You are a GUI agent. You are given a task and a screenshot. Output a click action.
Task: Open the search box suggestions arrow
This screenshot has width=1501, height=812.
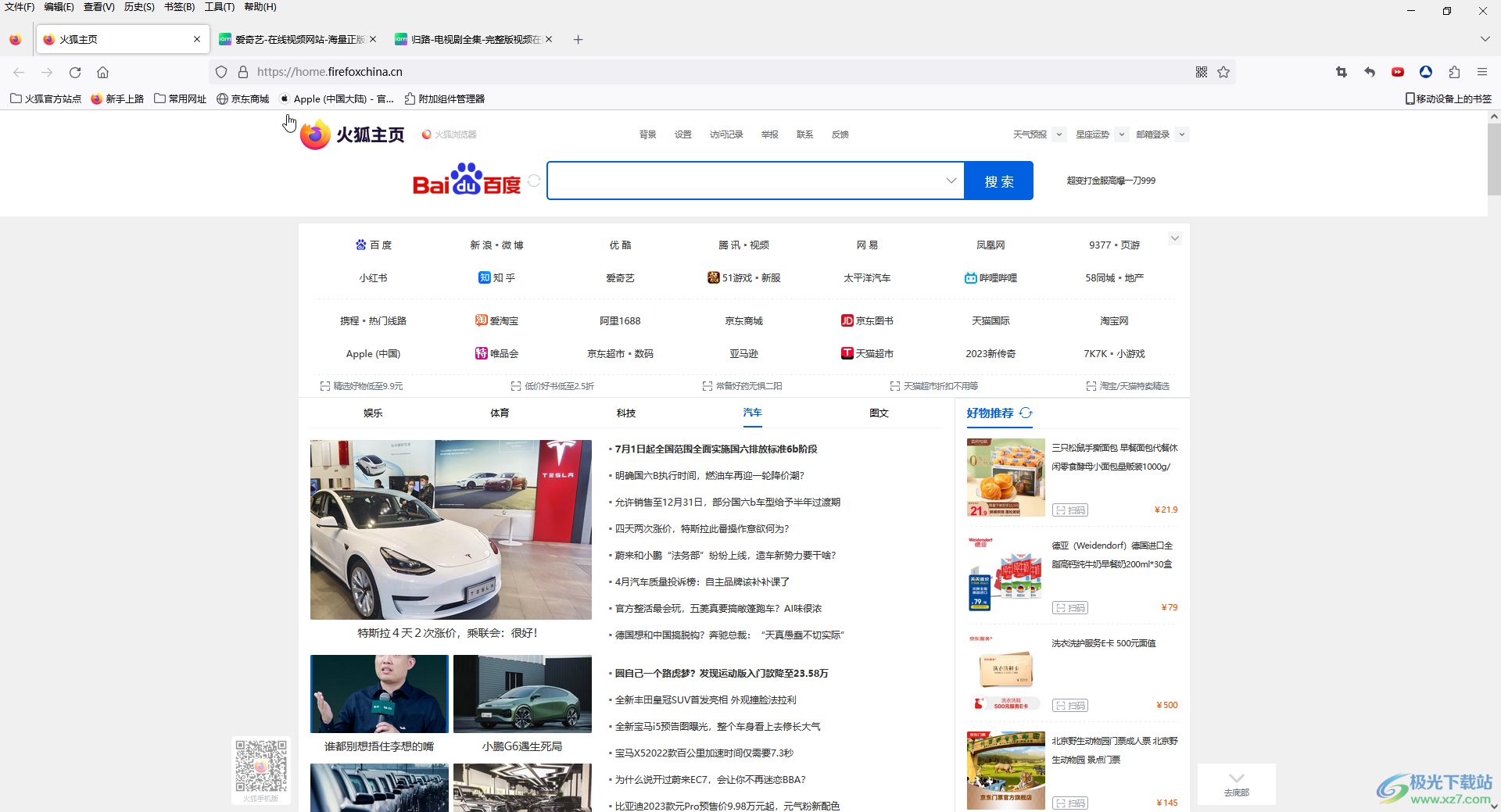[x=951, y=181]
